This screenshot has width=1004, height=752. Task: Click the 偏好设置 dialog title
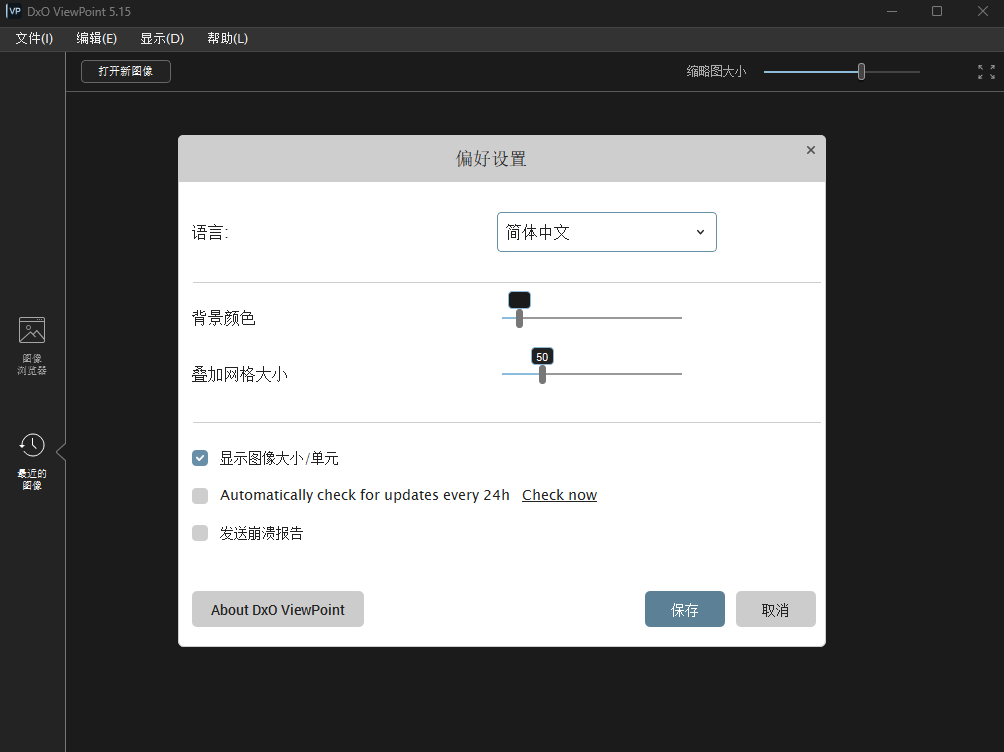[491, 159]
